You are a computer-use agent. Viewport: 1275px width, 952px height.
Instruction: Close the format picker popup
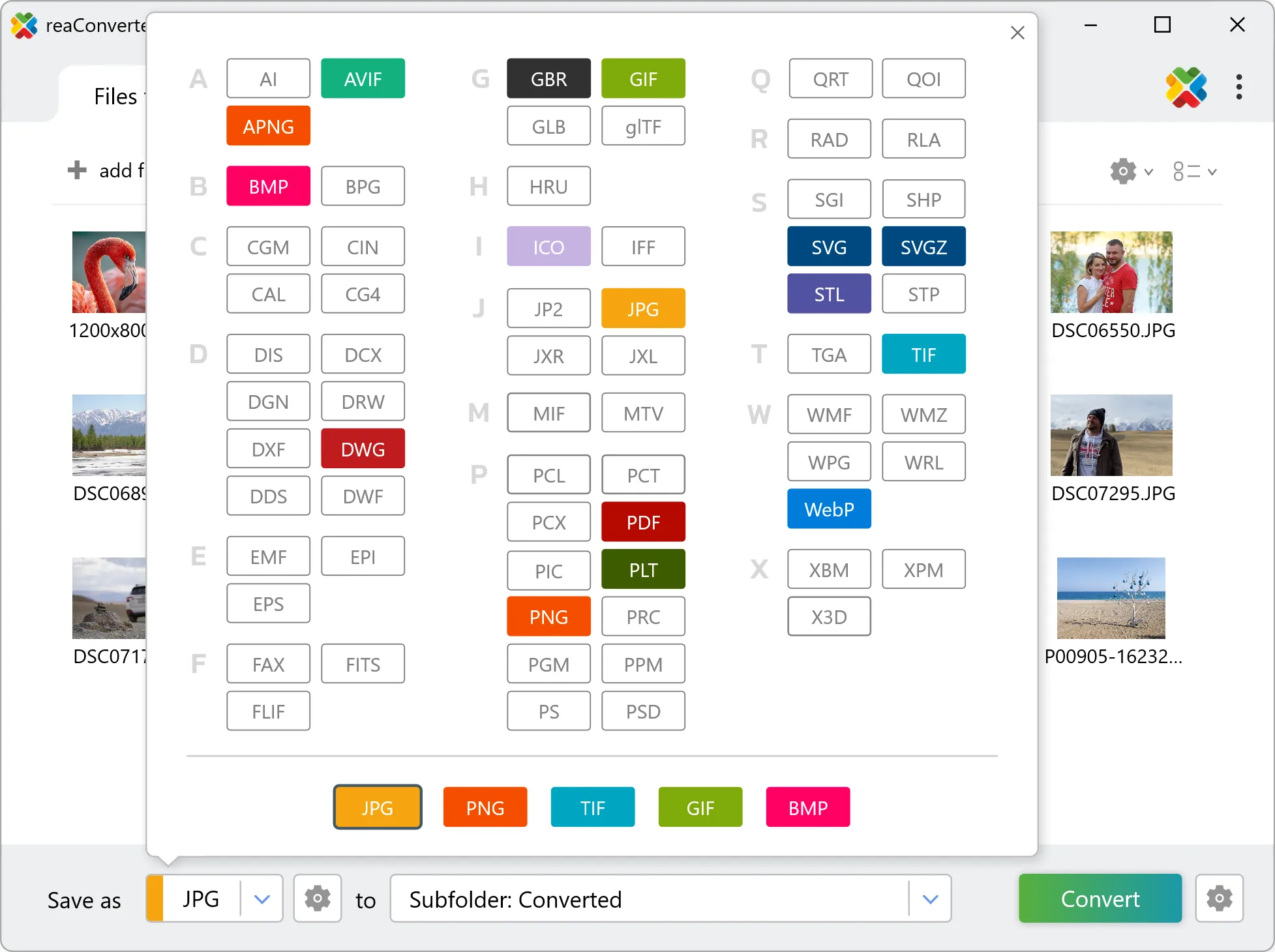(x=1017, y=33)
